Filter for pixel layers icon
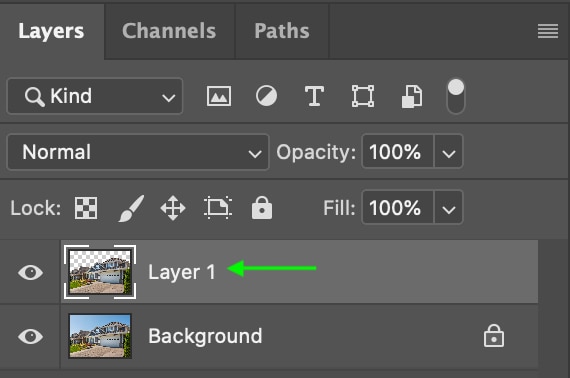Screen dimensions: 570x378 coord(218,96)
